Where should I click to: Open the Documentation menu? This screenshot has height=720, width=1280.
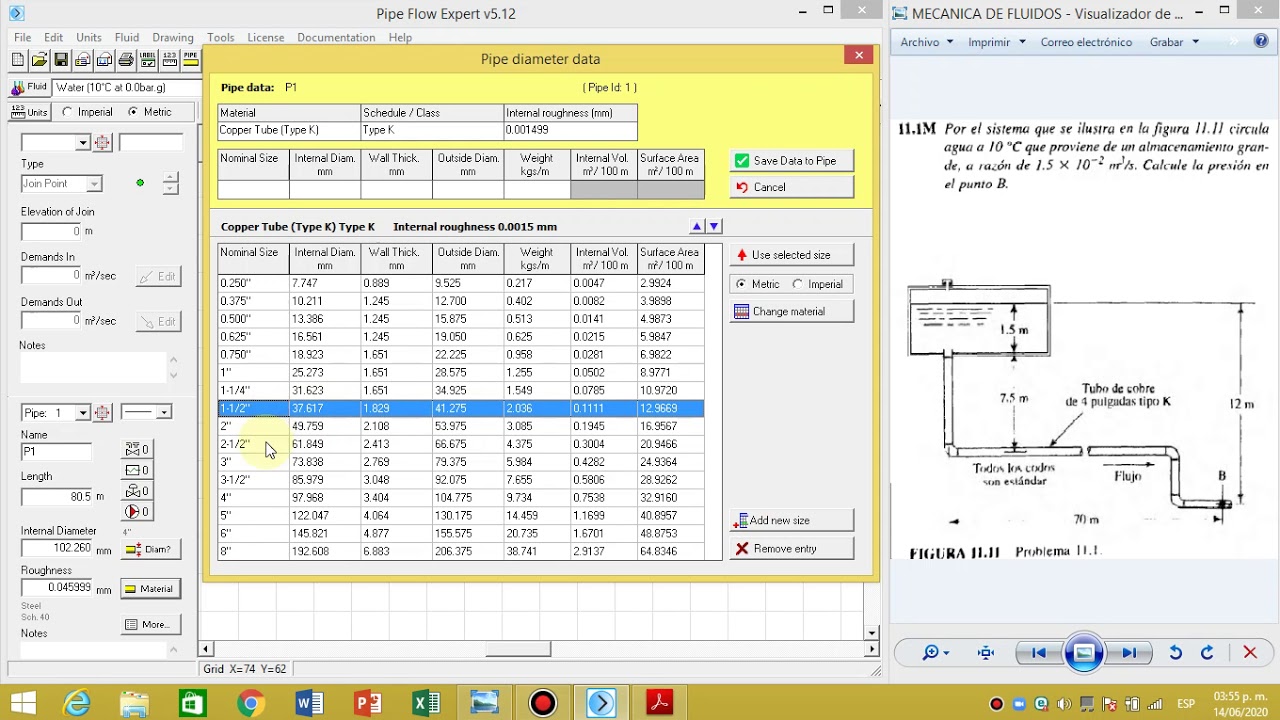336,37
